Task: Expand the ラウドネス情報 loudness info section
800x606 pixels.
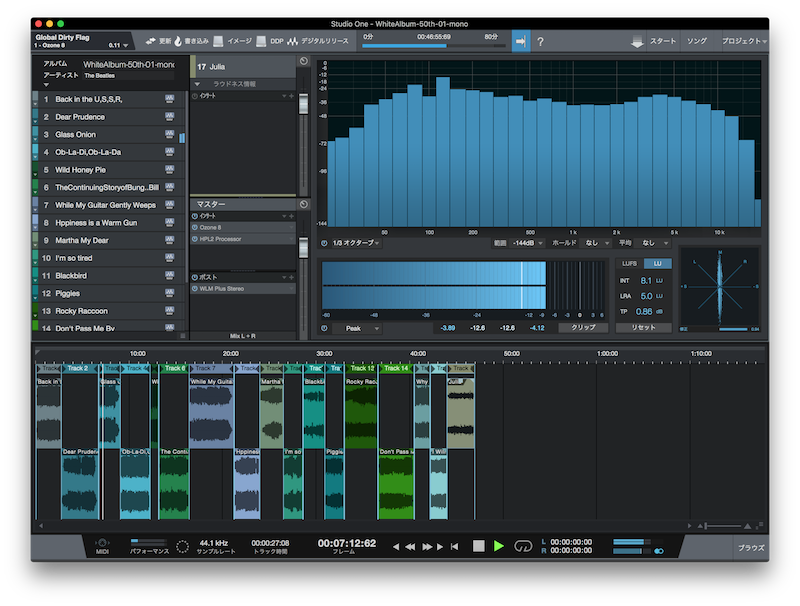Action: (x=197, y=84)
